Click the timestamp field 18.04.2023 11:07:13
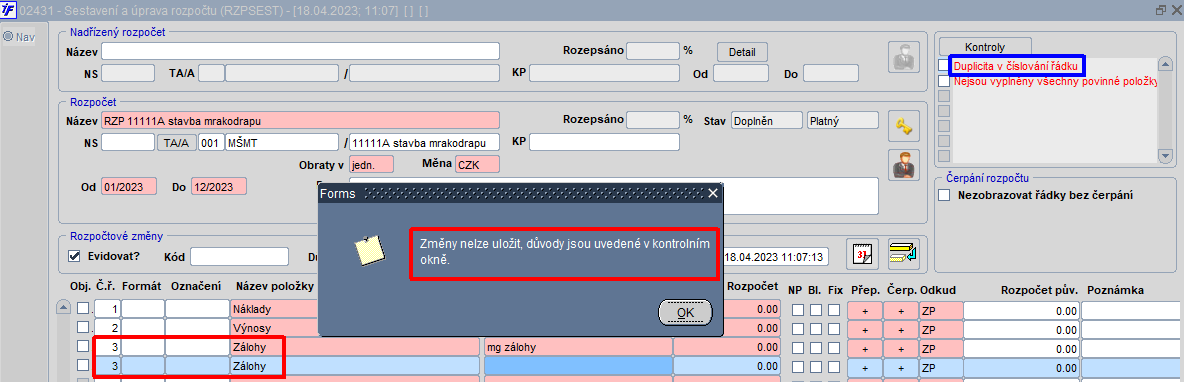Image resolution: width=1184 pixels, height=382 pixels. tap(775, 257)
